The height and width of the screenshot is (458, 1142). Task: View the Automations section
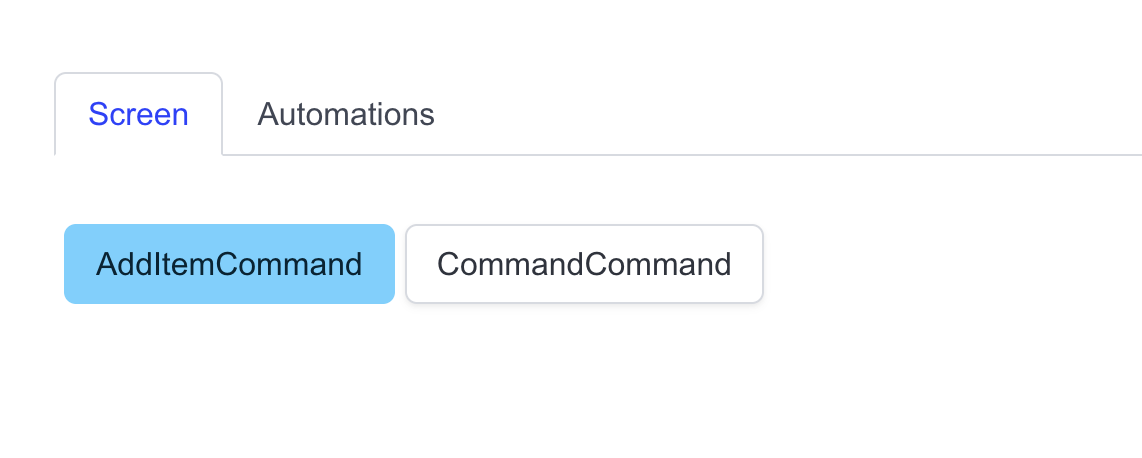[x=346, y=114]
